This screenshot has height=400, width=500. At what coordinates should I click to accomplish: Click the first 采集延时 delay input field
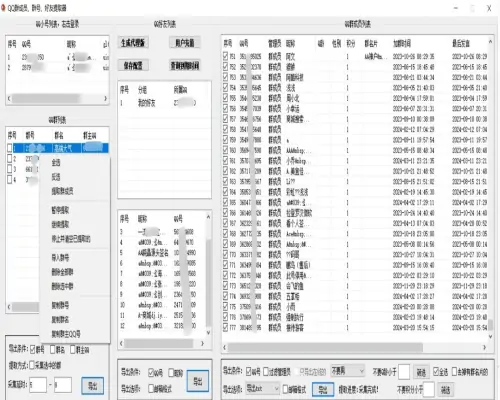(38, 385)
